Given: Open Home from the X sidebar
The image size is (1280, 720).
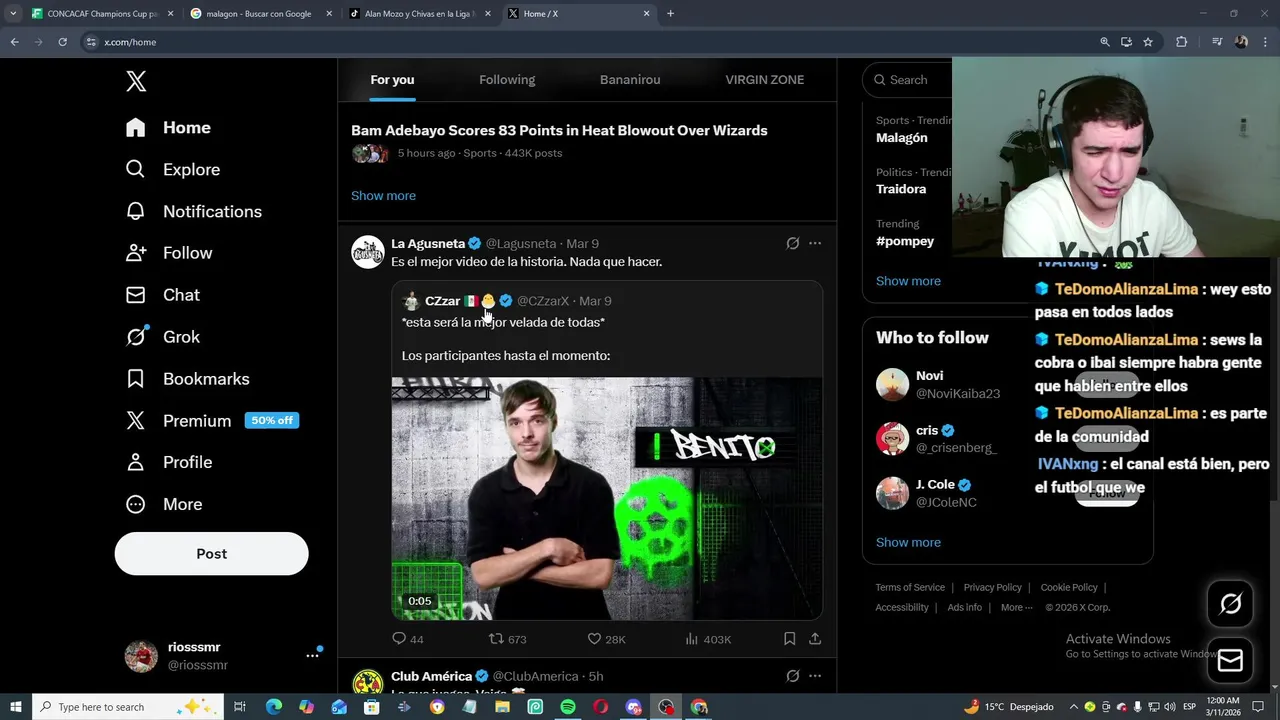Looking at the screenshot, I should coord(168,128).
